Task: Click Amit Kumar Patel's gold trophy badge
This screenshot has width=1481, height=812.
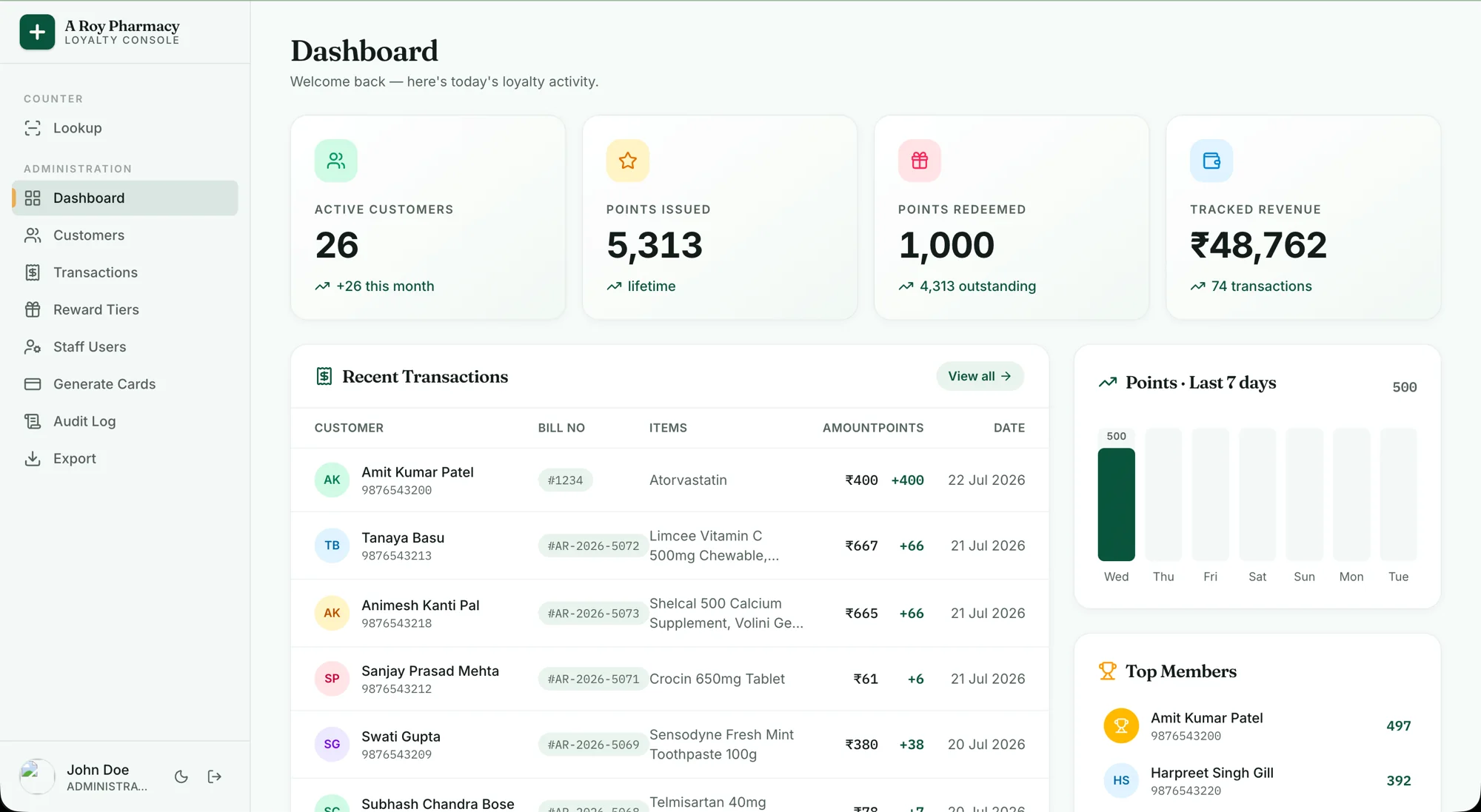Action: (1121, 726)
